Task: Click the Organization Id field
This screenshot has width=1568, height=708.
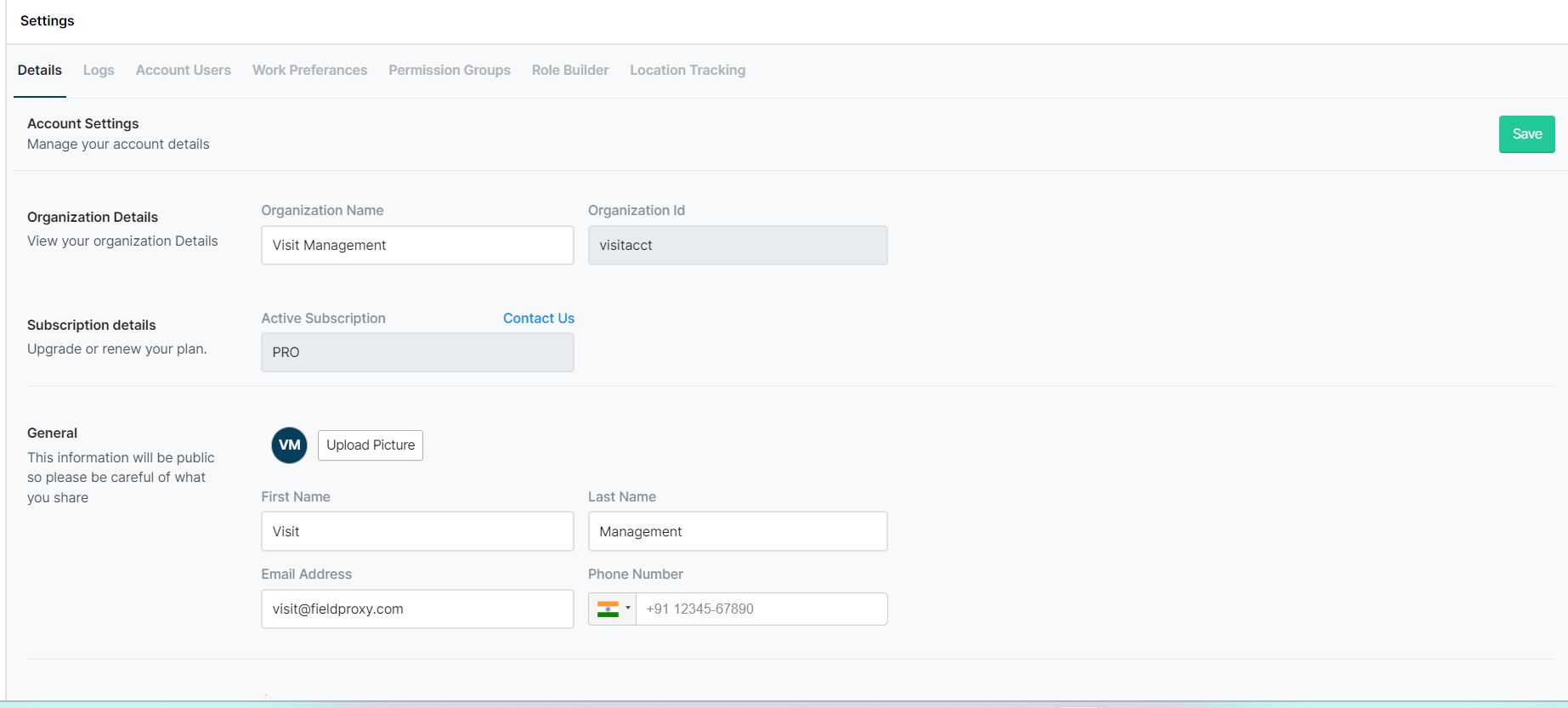Action: [x=738, y=245]
